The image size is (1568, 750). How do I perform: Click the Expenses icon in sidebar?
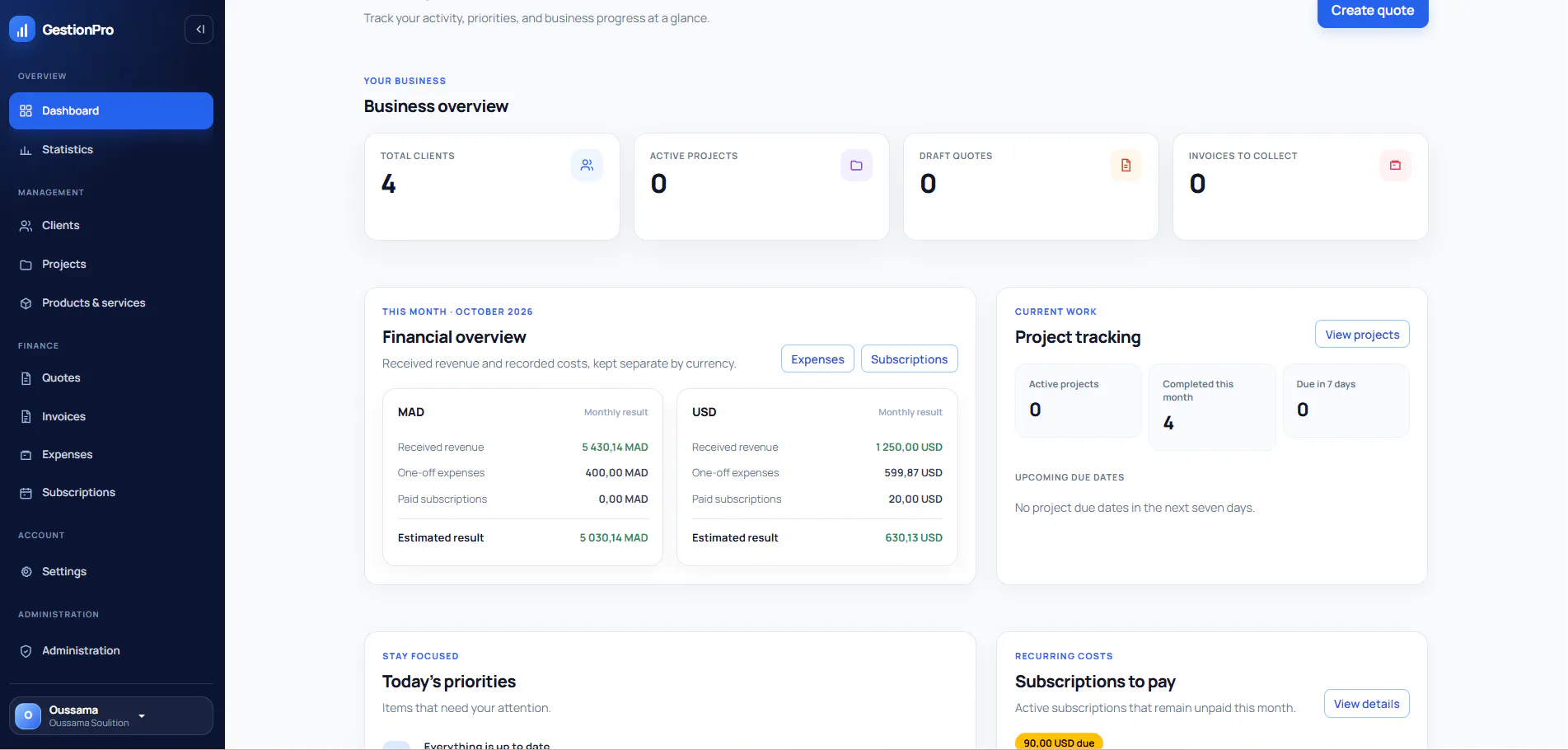tap(26, 455)
